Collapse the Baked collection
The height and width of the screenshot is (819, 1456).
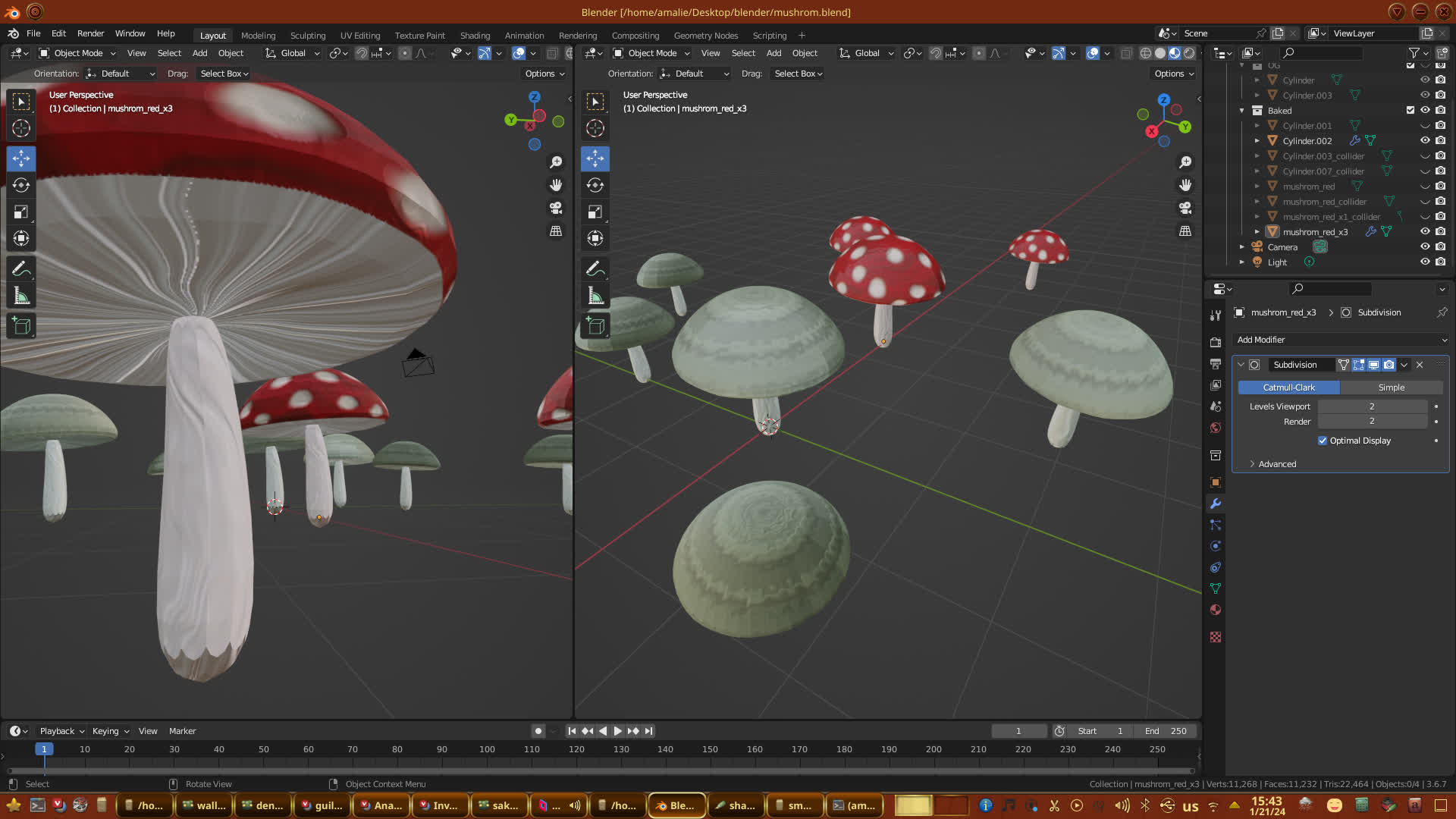[x=1242, y=111]
